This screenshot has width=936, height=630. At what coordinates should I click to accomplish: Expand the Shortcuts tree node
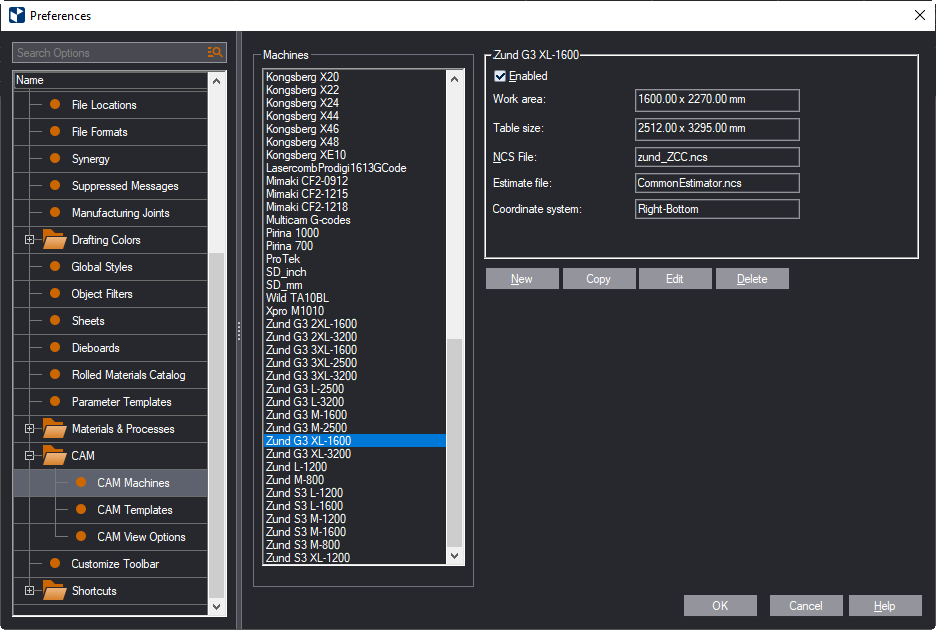point(29,591)
